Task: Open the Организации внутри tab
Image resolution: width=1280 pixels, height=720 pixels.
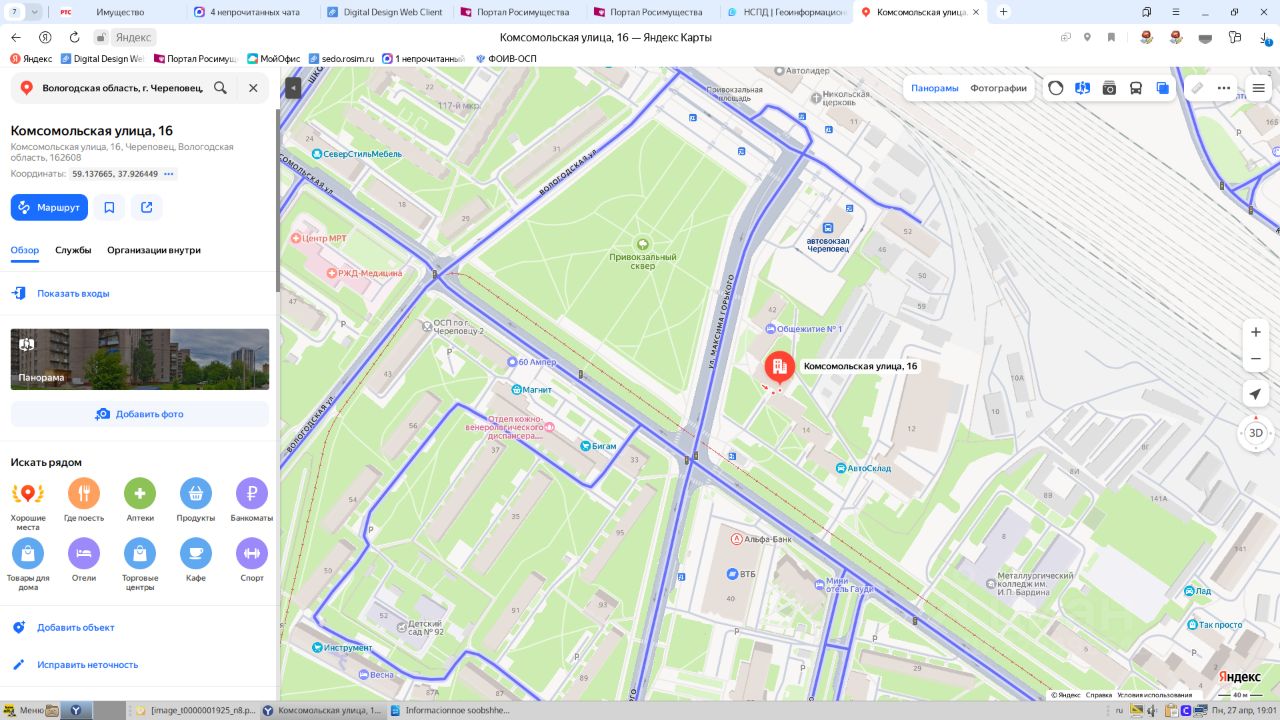Action: pos(154,250)
